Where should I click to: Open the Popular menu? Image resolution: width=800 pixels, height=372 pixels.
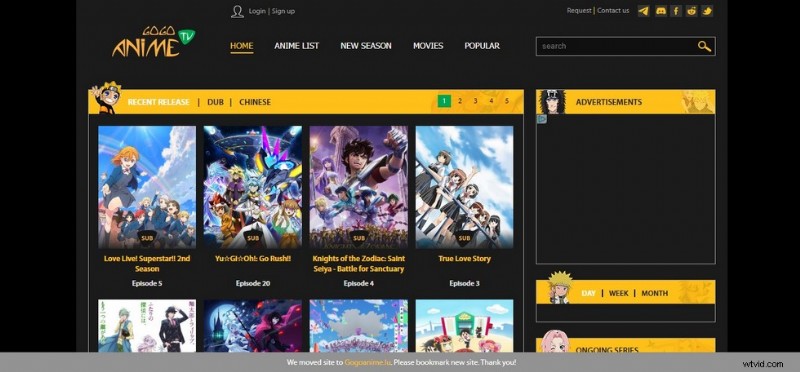click(482, 46)
